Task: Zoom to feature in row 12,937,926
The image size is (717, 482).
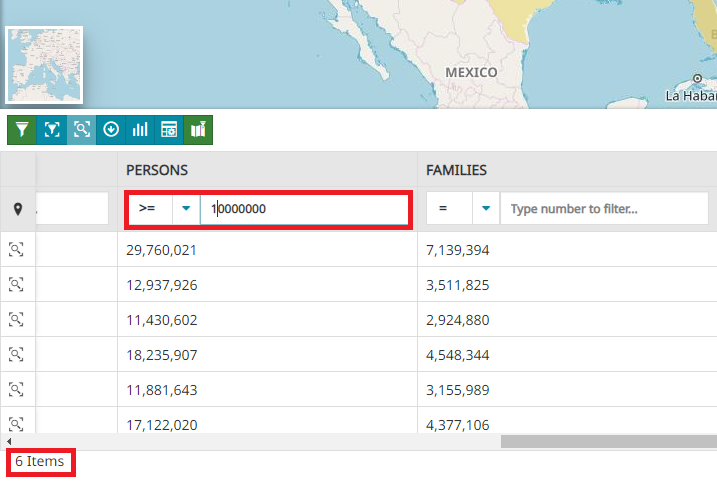Action: tap(17, 285)
